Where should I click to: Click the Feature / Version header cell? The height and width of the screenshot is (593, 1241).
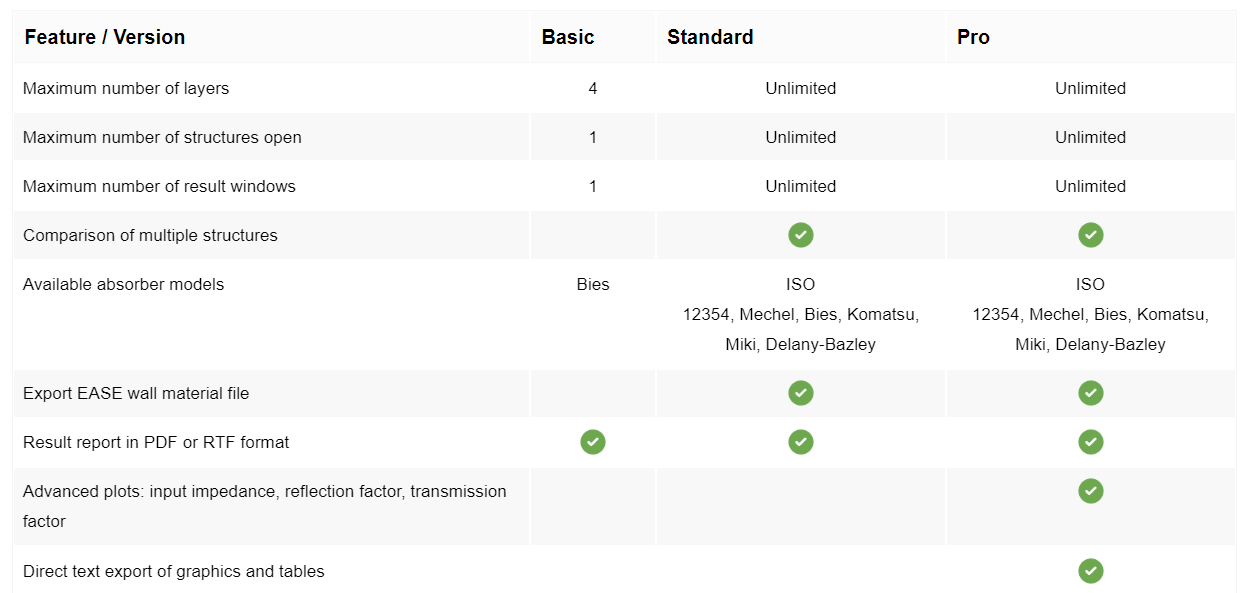[x=105, y=37]
